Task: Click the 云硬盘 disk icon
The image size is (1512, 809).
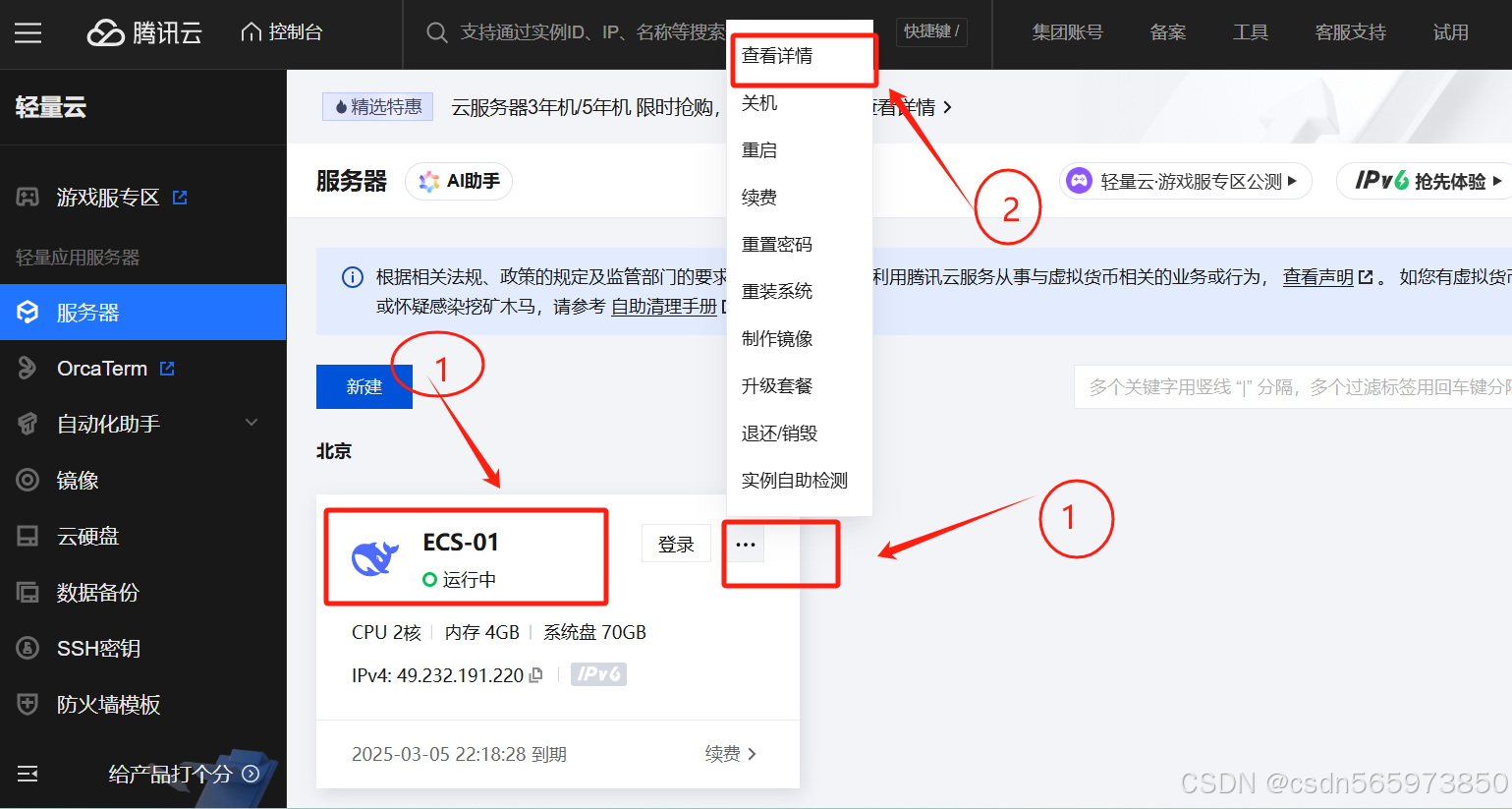Action: (28, 537)
